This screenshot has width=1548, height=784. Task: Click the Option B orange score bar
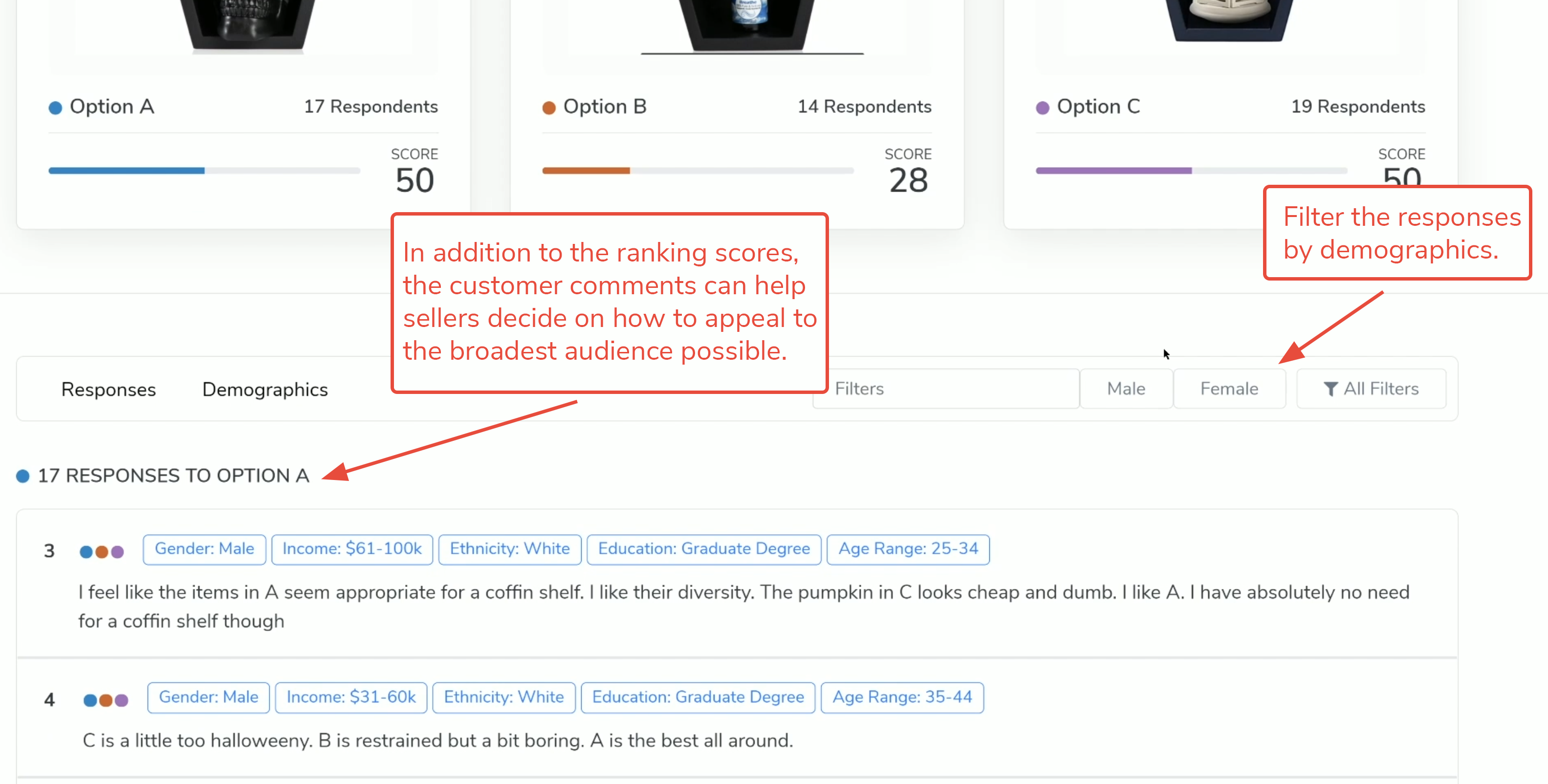[x=586, y=171]
